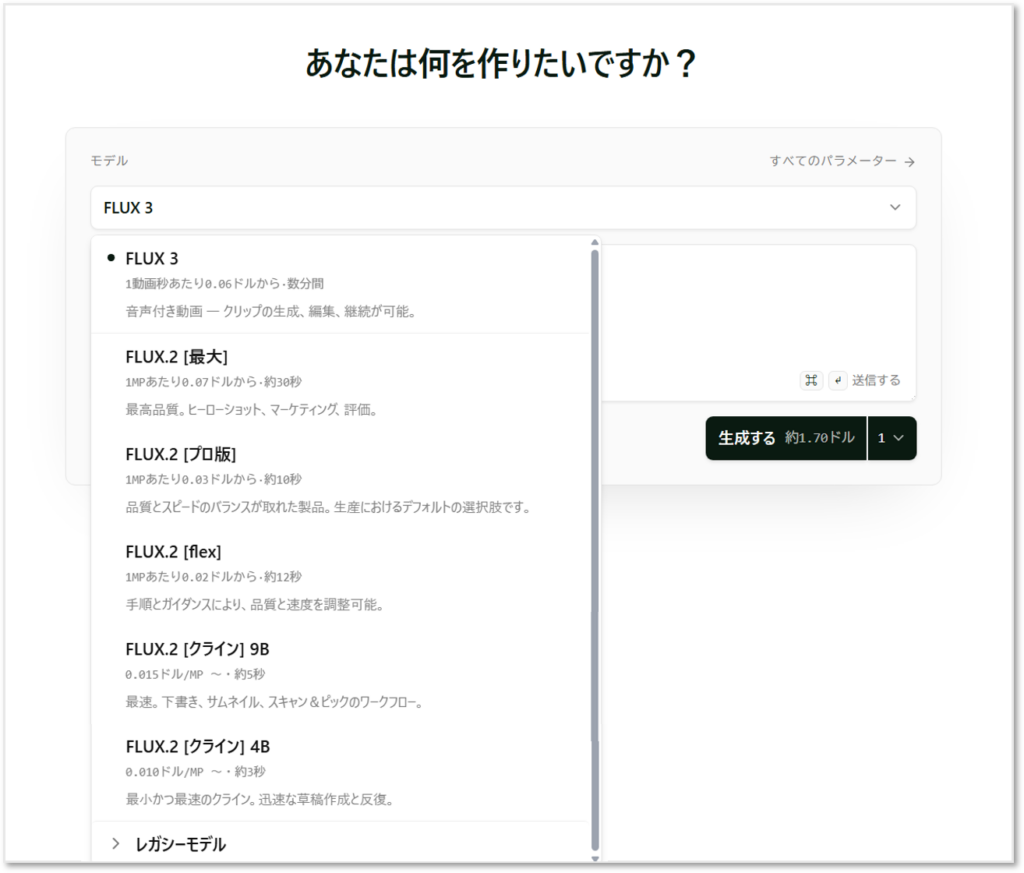Click description 最小かつ最速のクライン

pos(259,799)
